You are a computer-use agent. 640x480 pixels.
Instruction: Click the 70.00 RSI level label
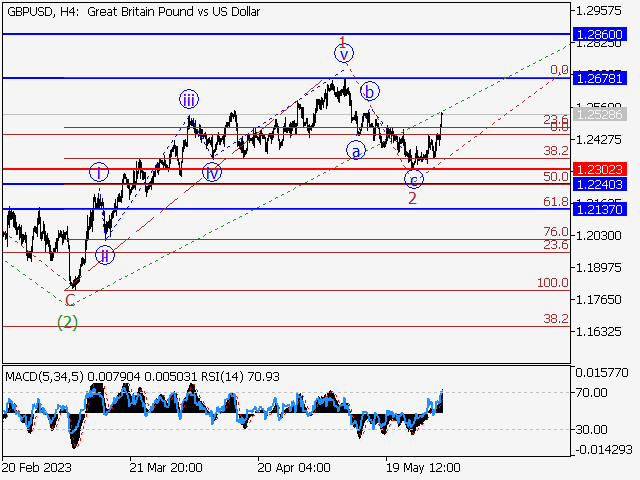591,393
